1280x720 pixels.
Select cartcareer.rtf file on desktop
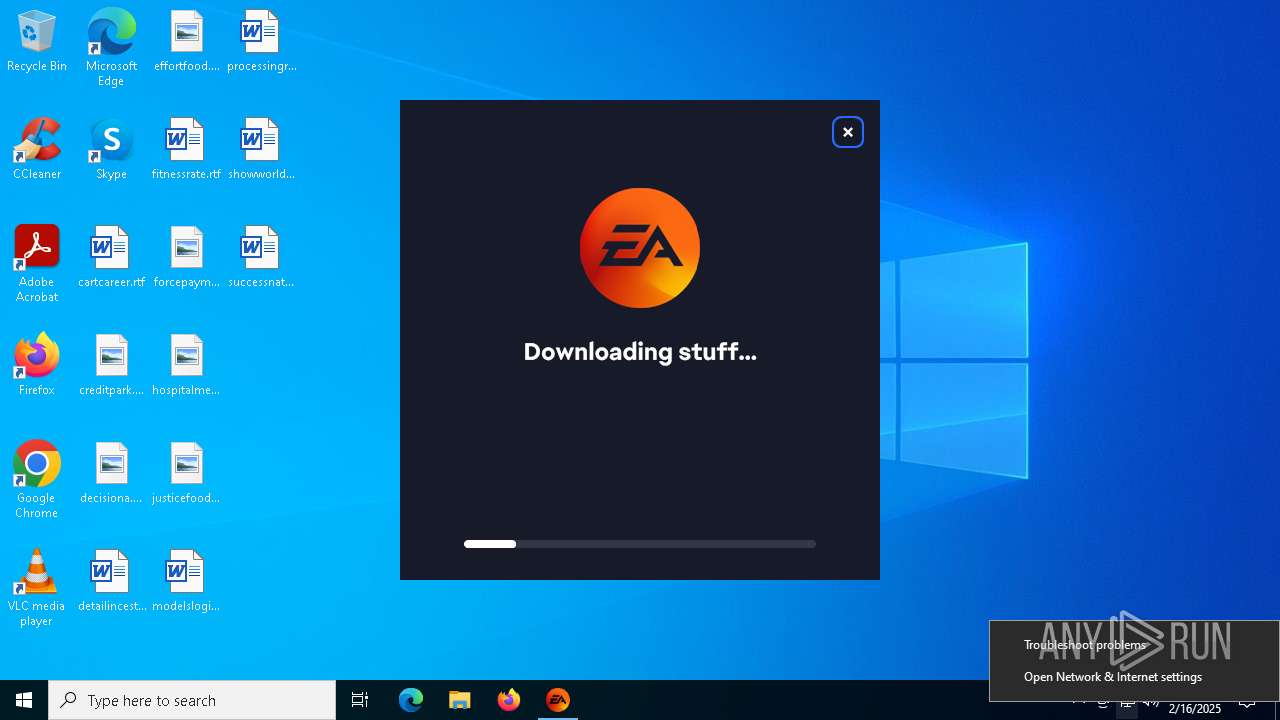(x=111, y=258)
